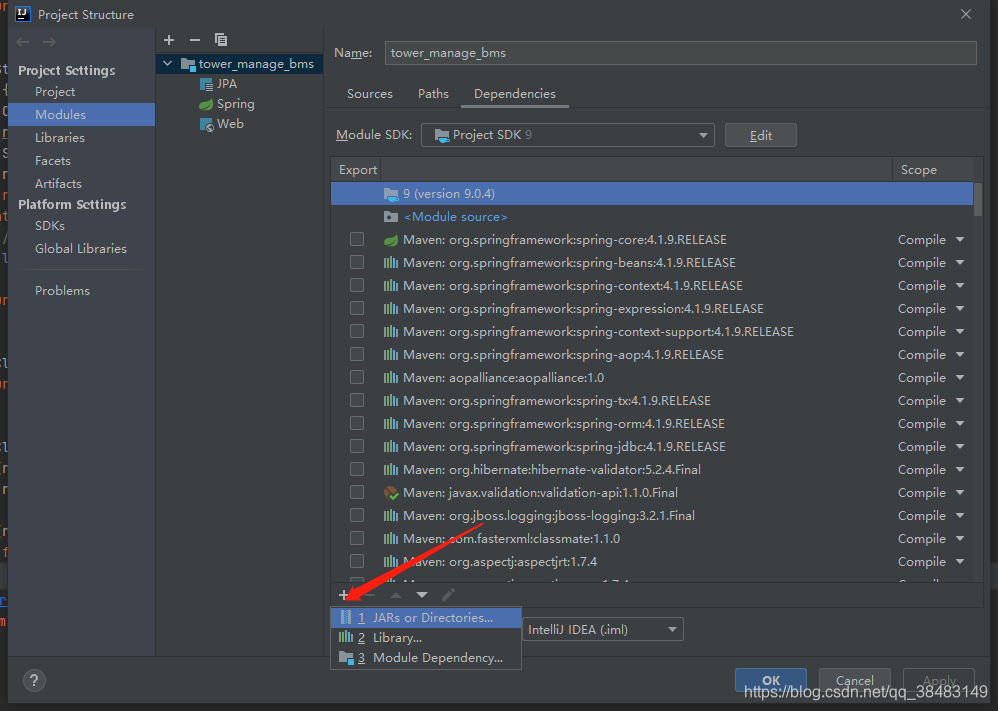The height and width of the screenshot is (711, 998).
Task: Click the module Name input field
Action: (680, 53)
